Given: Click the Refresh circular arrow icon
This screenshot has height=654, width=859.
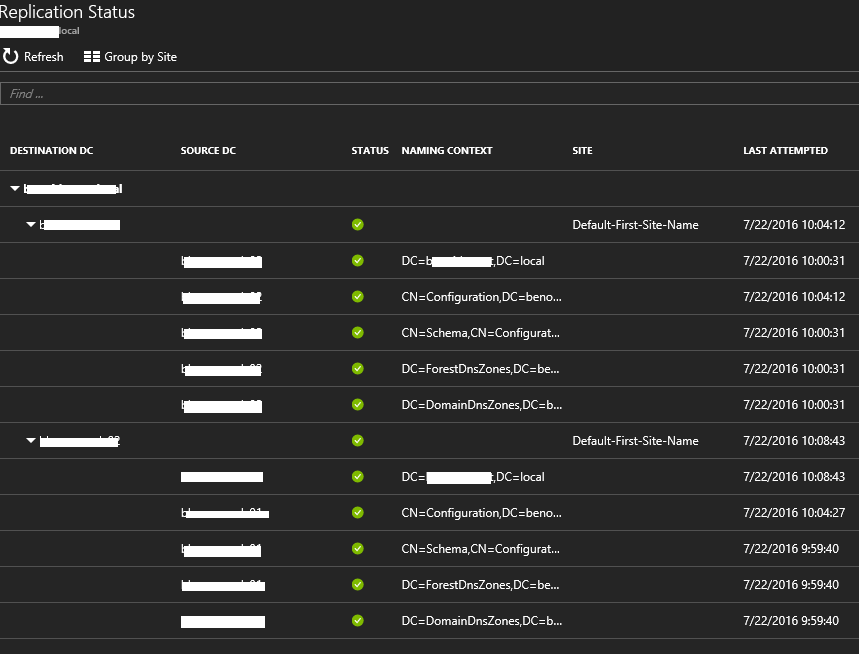Looking at the screenshot, I should coord(11,57).
